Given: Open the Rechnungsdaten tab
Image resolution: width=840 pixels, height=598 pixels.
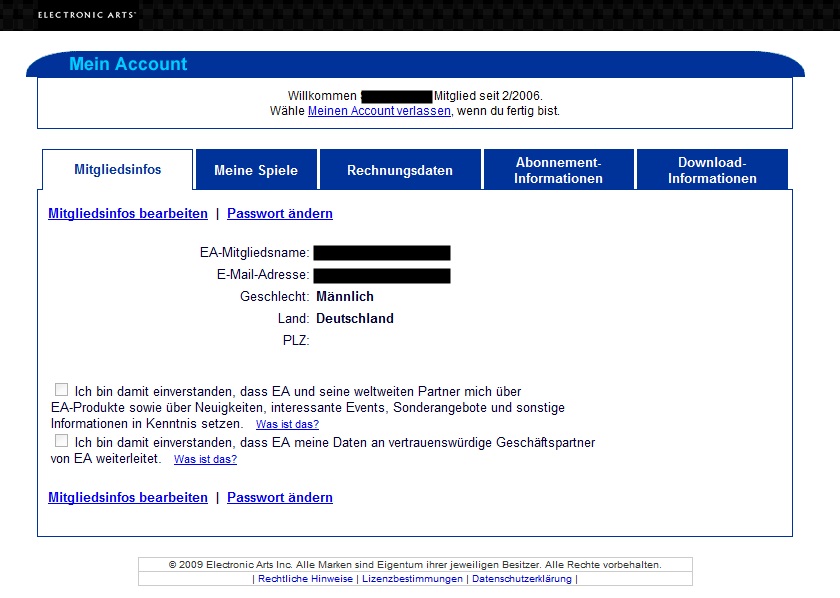Looking at the screenshot, I should pyautogui.click(x=400, y=170).
